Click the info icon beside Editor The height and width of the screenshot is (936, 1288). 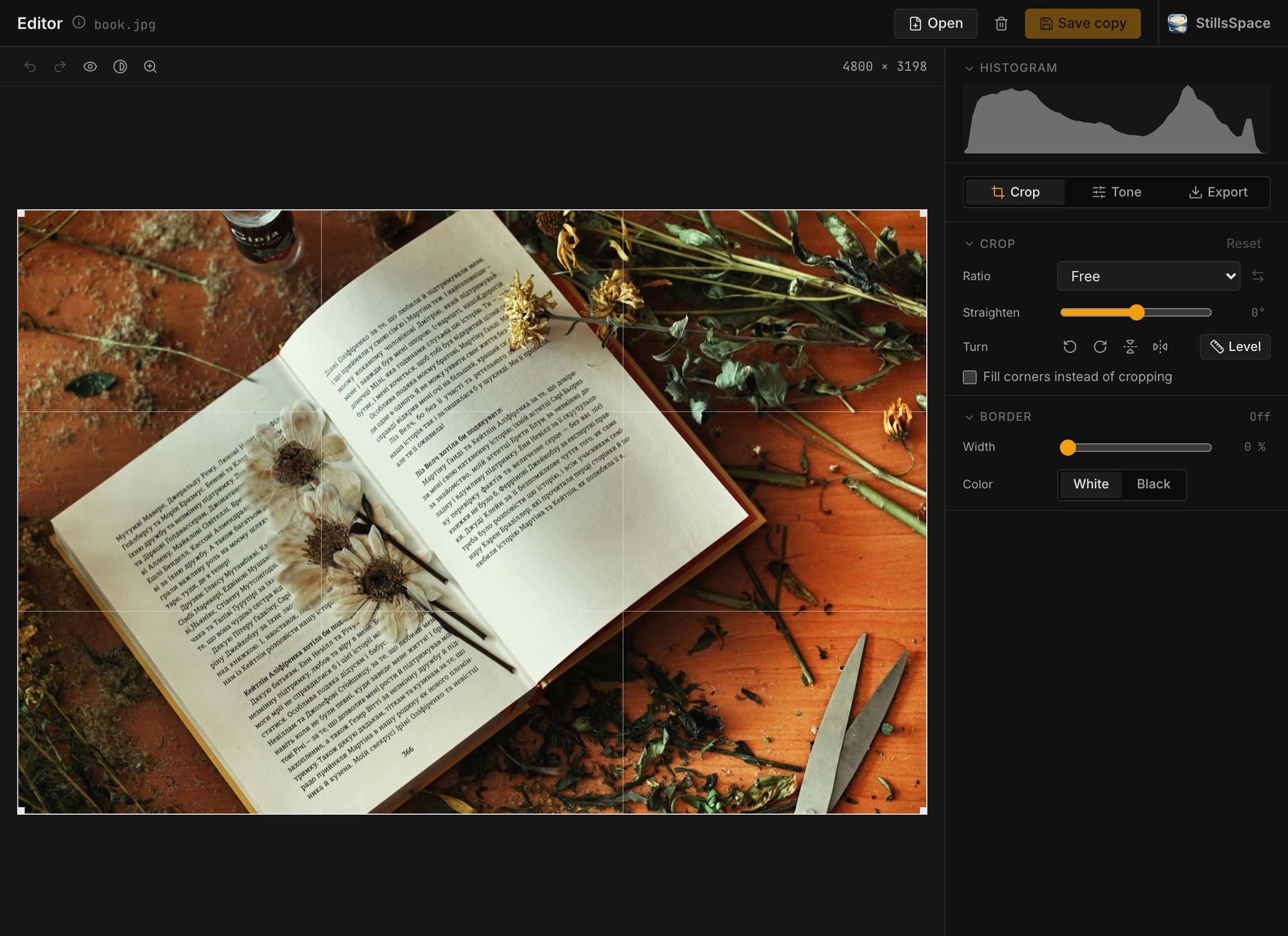pyautogui.click(x=79, y=23)
